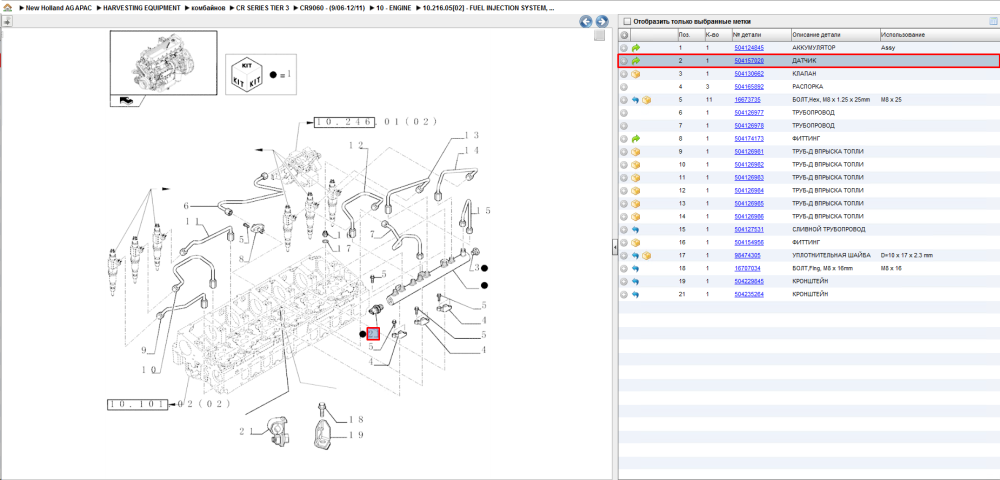Click callout number 21 in the diagram
The width and height of the screenshot is (1000, 480).
click(247, 432)
